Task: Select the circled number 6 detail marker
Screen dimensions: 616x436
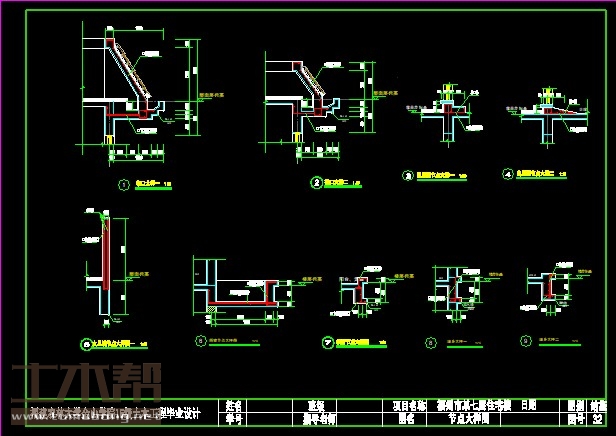Action: coord(199,340)
